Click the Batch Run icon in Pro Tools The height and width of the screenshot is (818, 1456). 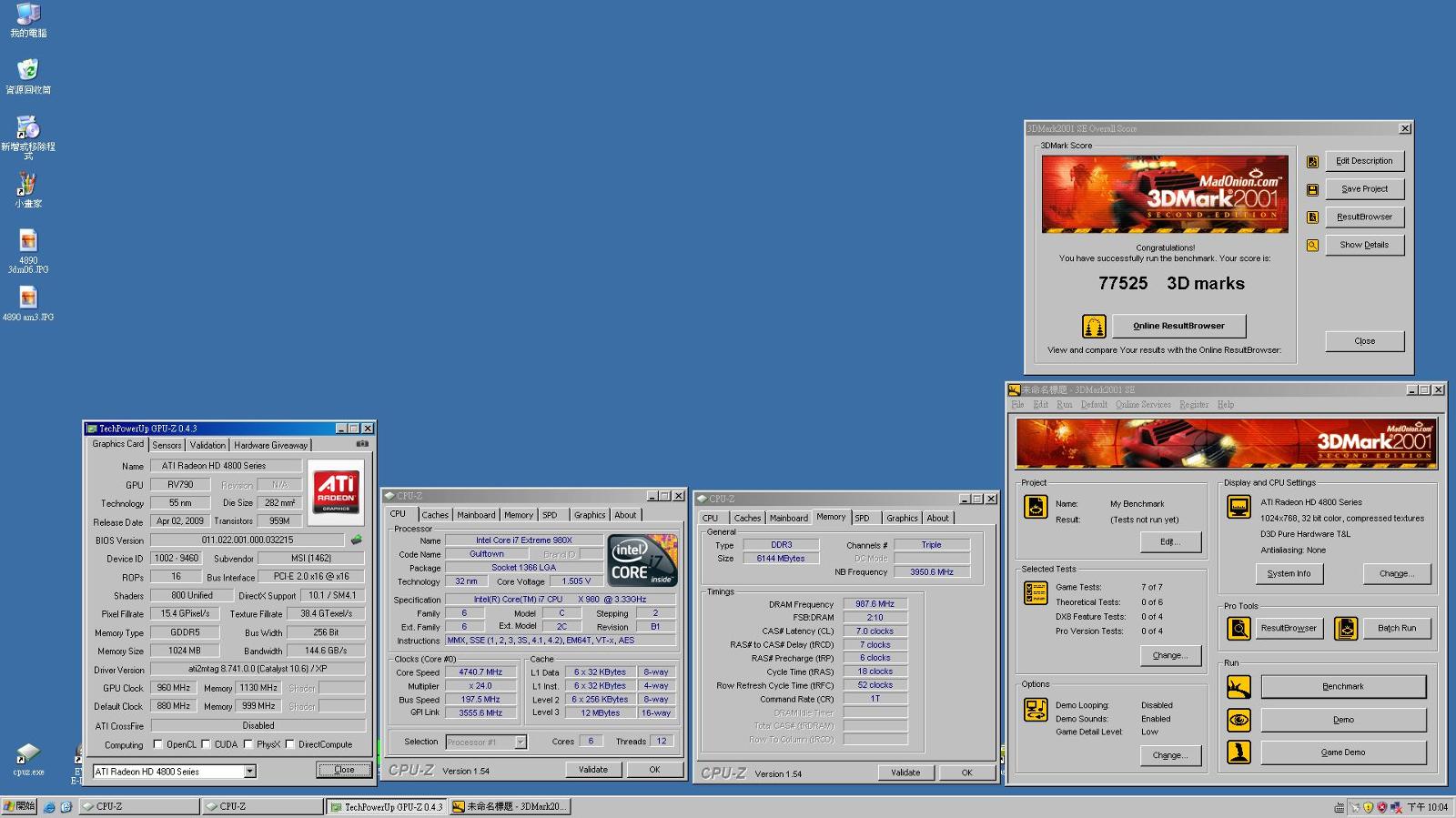click(1346, 628)
